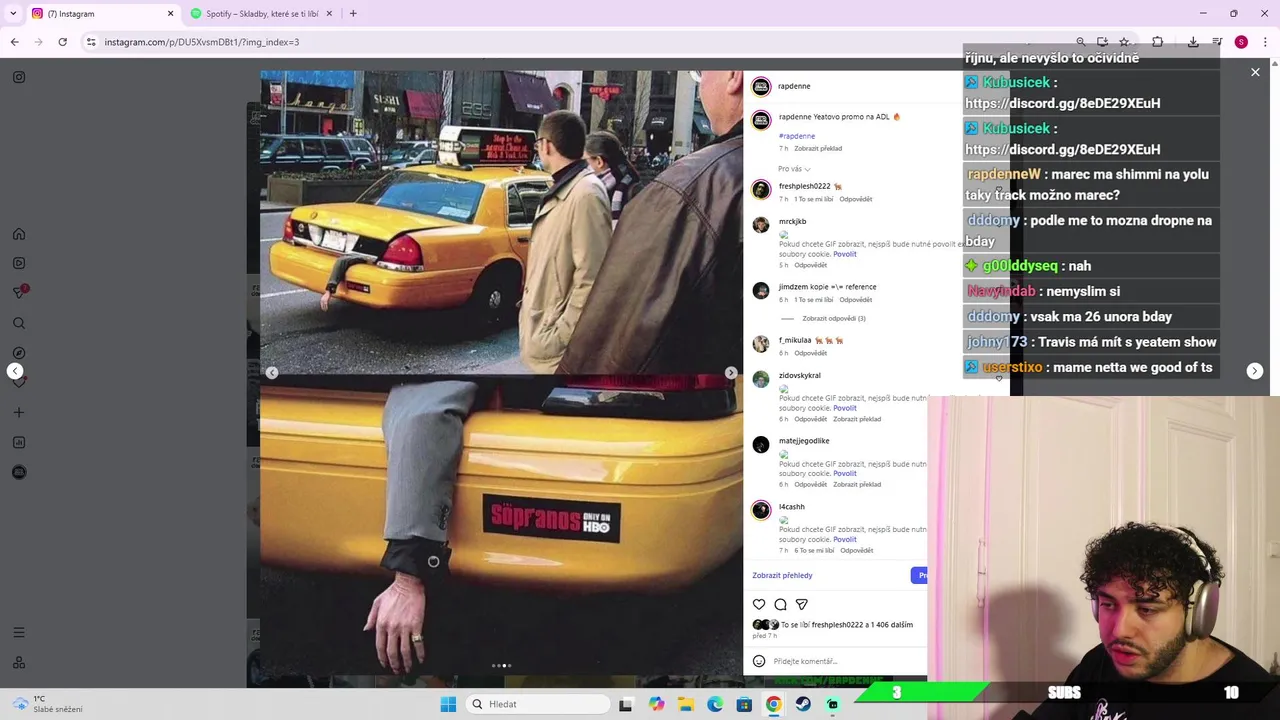
Task: Click 'Odpovědět' under freshplesh0222 comment
Action: 856,199
